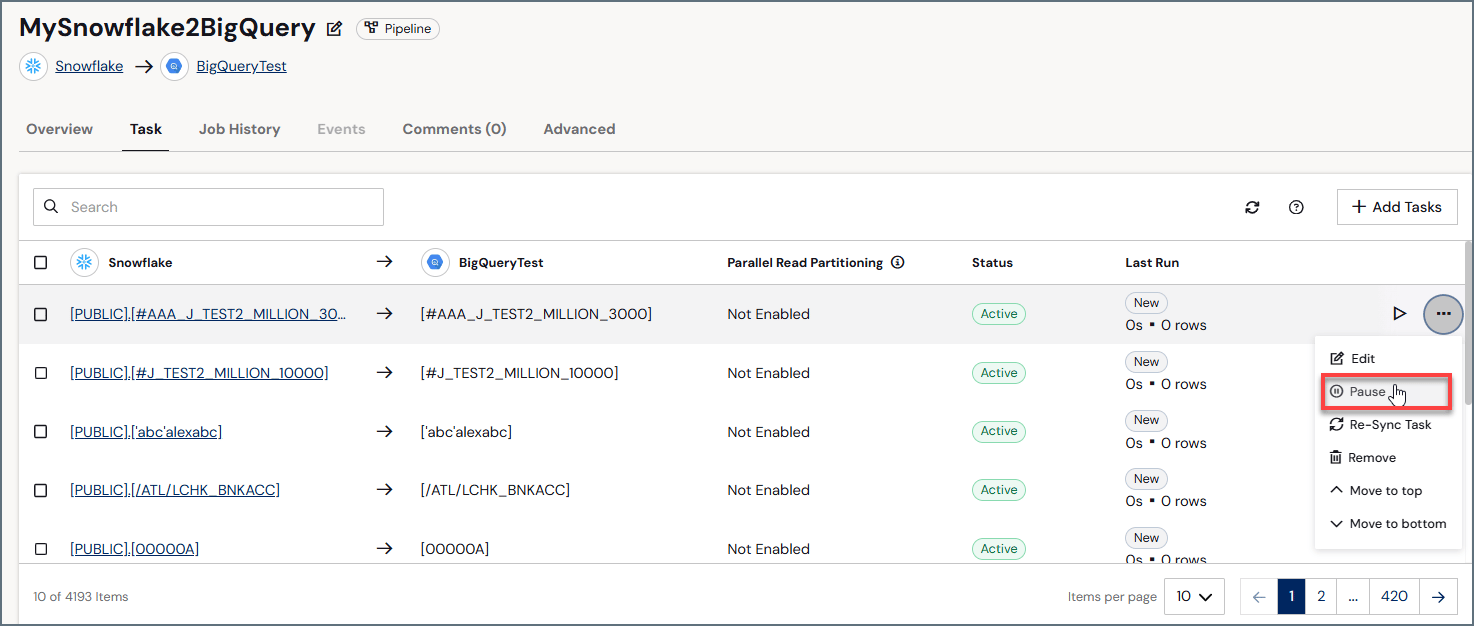Open the Items per page dropdown

coord(1195,596)
